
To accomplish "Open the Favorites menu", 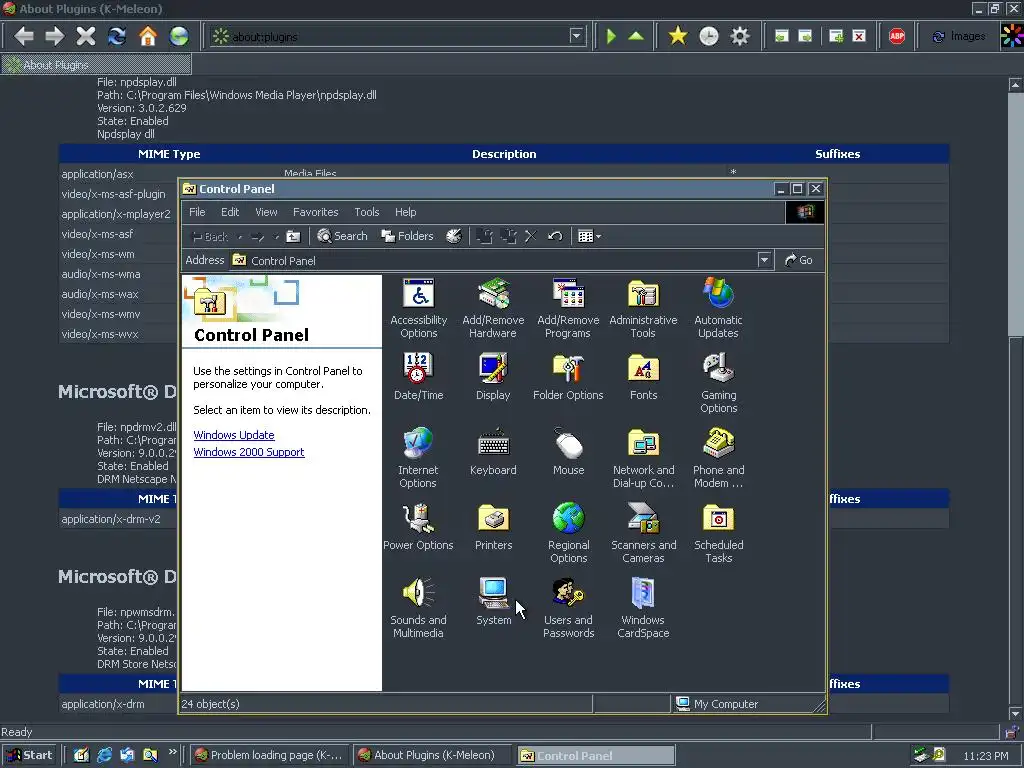I will tap(315, 212).
